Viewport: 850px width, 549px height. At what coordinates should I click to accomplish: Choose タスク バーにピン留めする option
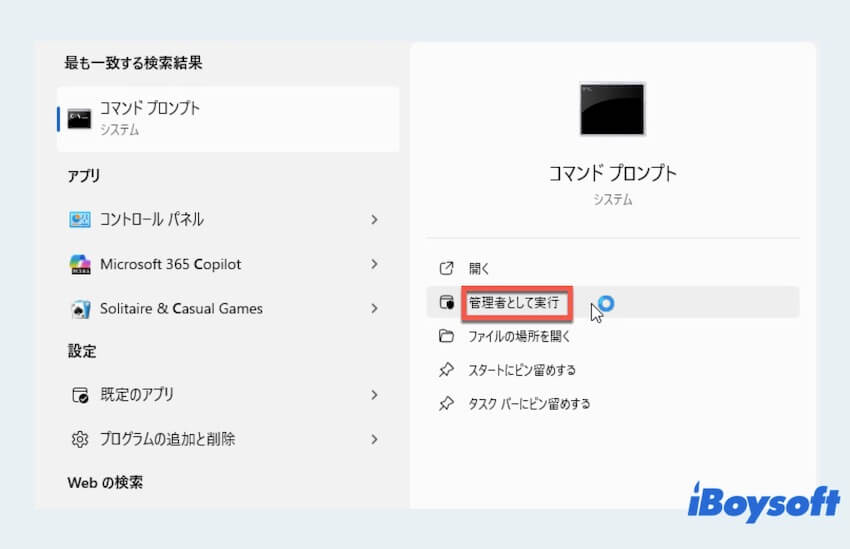pos(529,404)
